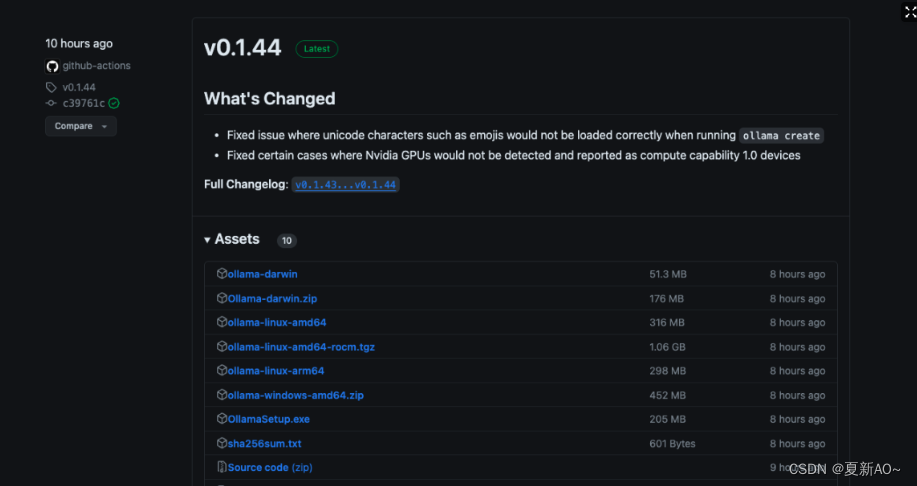Download ollama-linux-arm64
This screenshot has height=486, width=917.
[276, 371]
